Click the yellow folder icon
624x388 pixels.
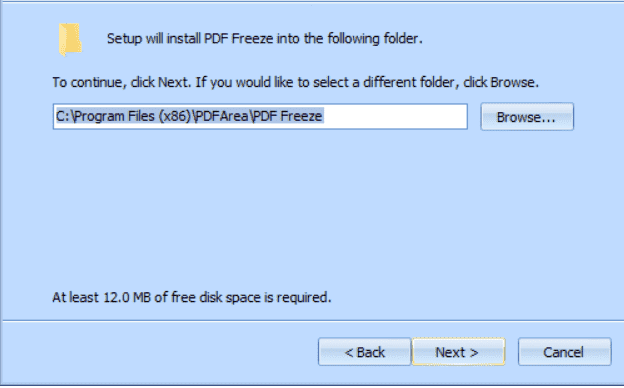pyautogui.click(x=70, y=39)
